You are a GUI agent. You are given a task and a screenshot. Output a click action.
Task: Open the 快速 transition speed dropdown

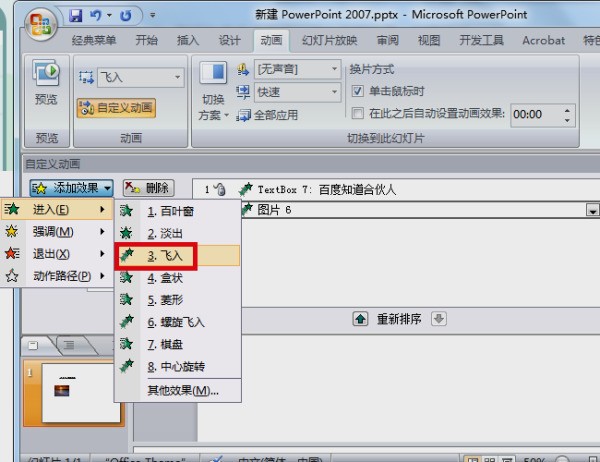click(x=332, y=92)
